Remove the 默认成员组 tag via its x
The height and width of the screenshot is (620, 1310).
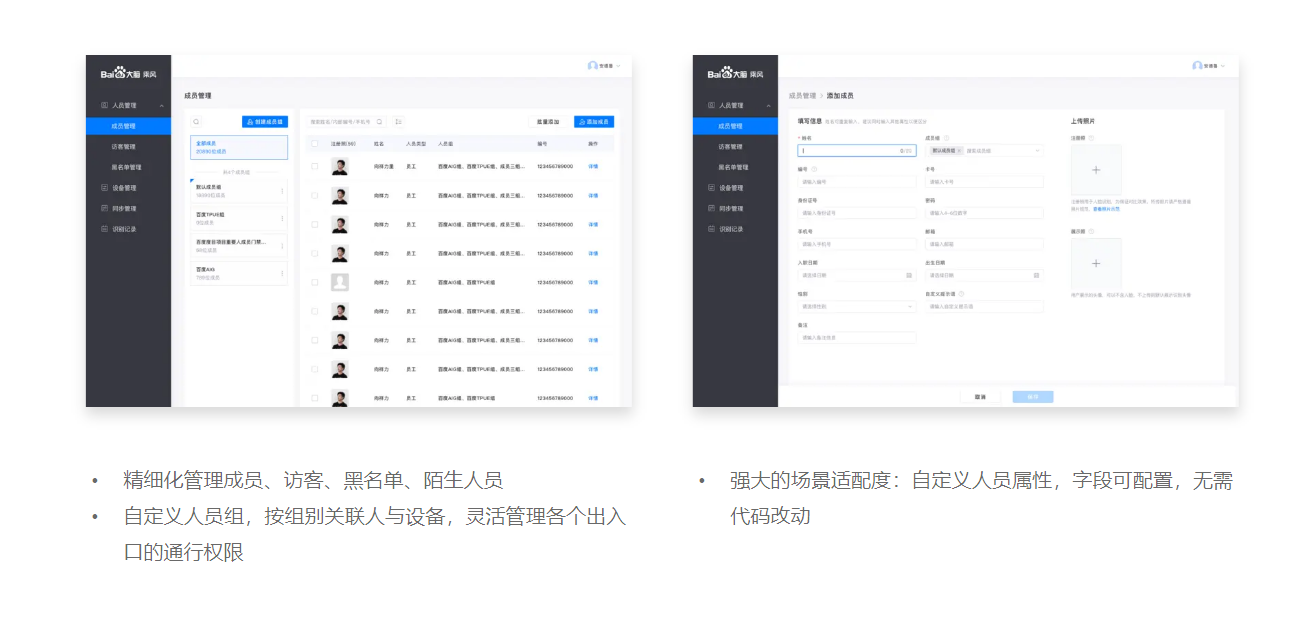(959, 151)
